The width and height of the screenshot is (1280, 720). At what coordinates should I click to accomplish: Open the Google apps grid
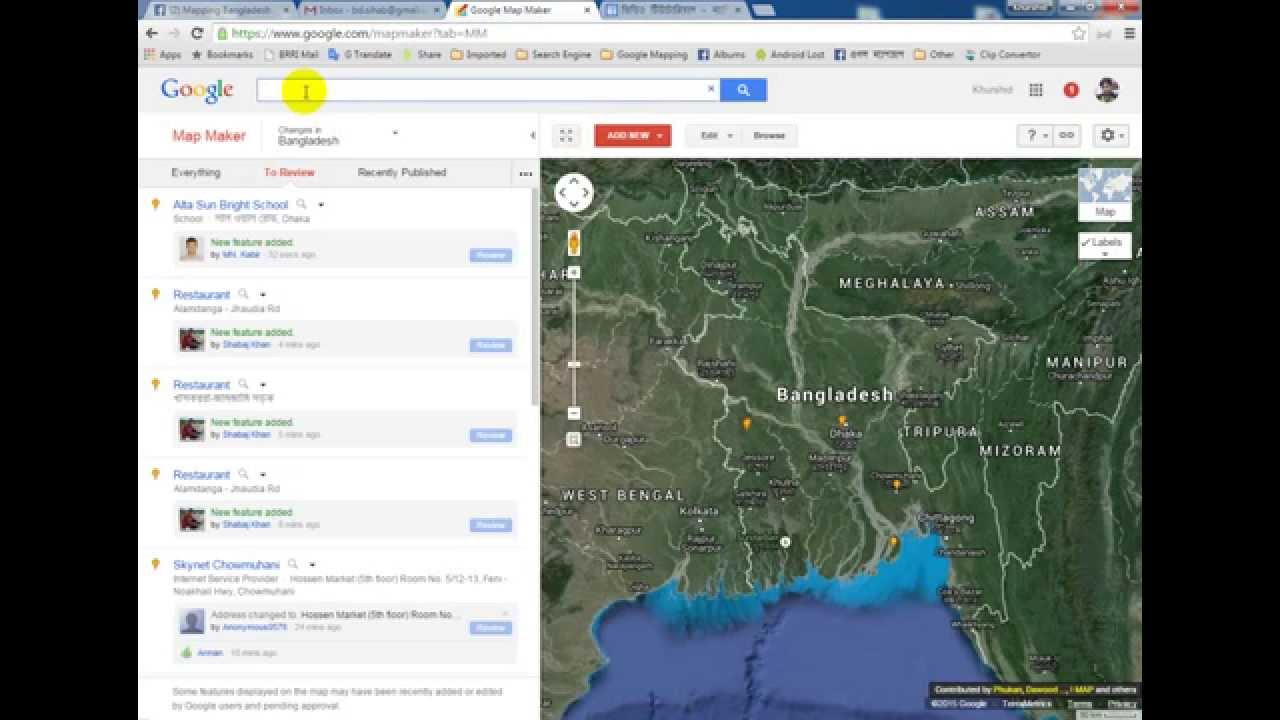1036,90
